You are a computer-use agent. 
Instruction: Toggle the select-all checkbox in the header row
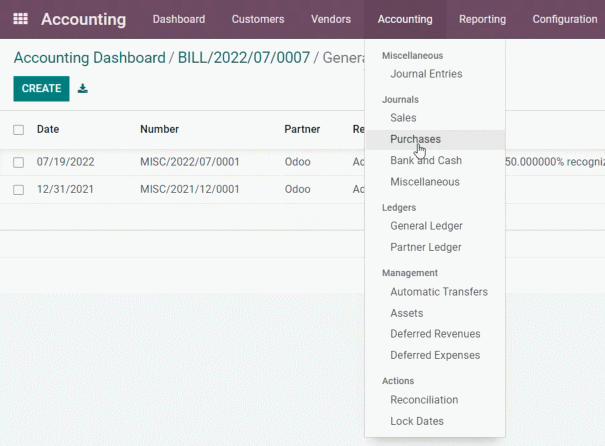tap(19, 130)
